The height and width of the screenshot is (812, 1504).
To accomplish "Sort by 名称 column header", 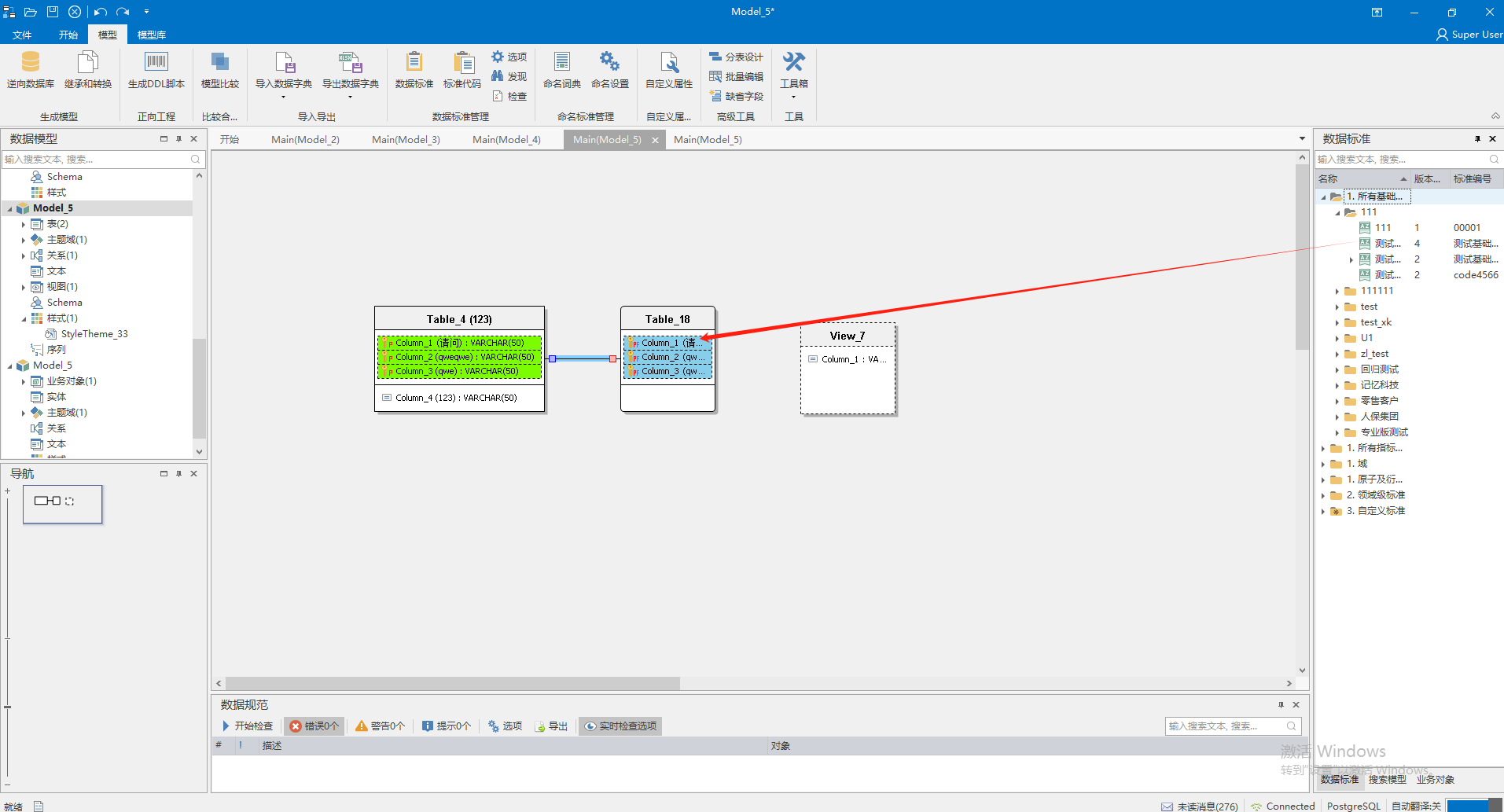I will click(1362, 178).
